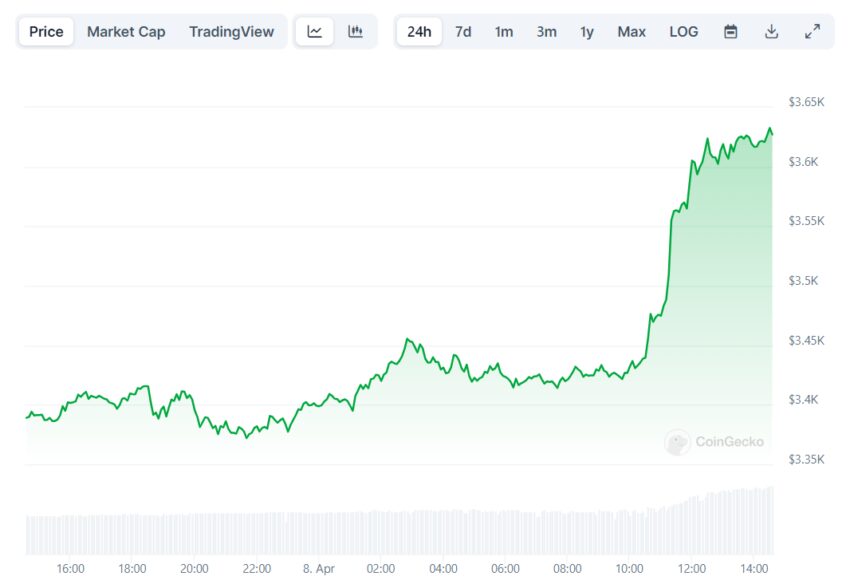Click the $3.6K price axis label
The height and width of the screenshot is (588, 850).
[804, 161]
